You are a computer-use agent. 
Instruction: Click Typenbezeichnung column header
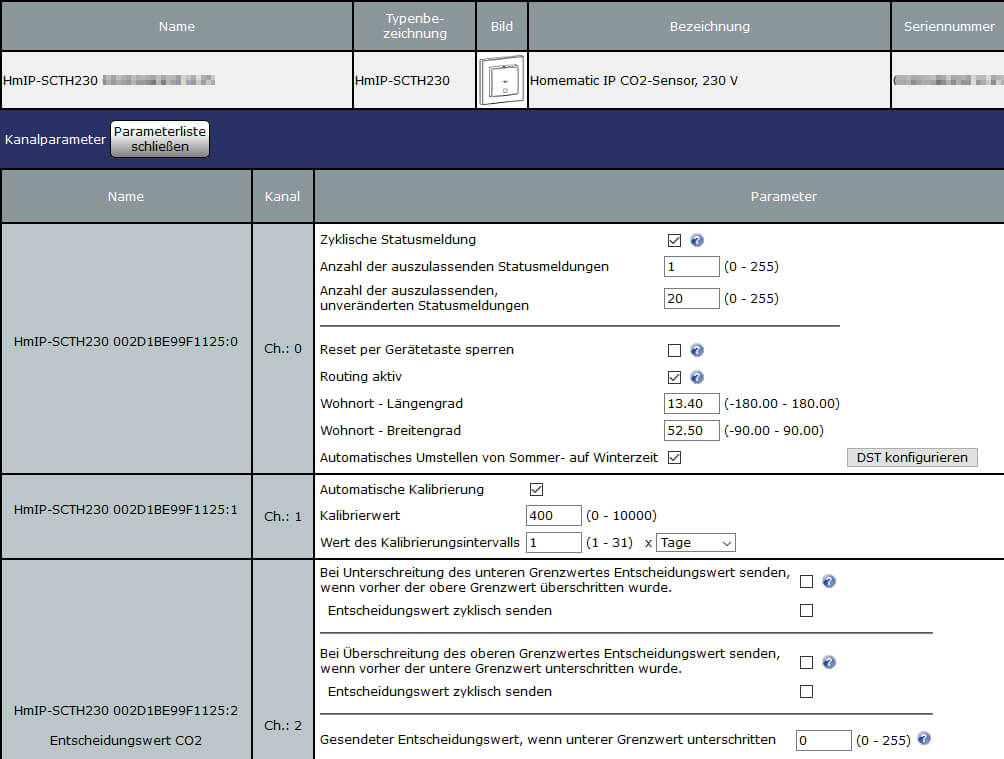pos(415,26)
